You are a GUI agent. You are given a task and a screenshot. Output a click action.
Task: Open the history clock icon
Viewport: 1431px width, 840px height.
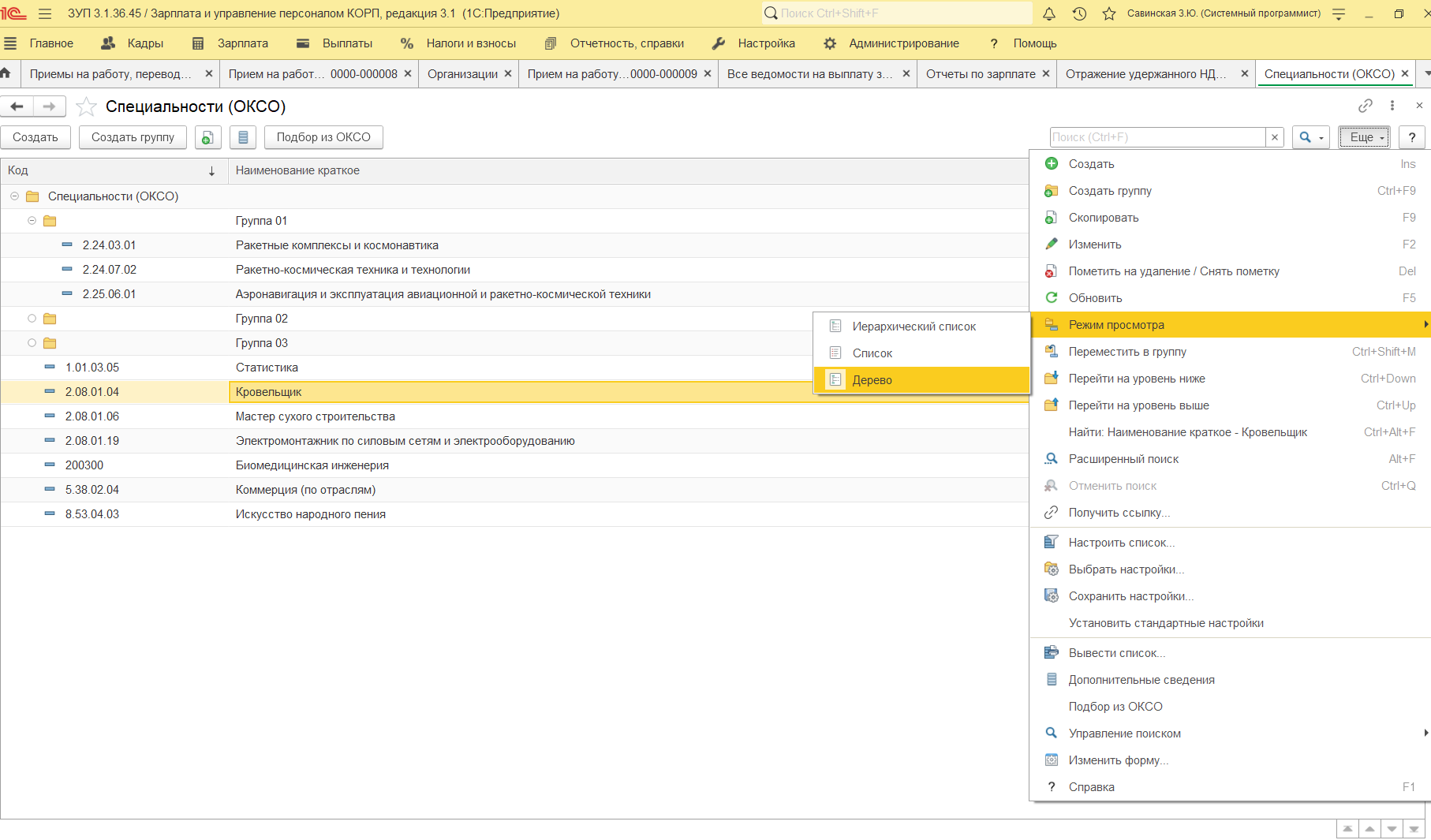coord(1079,13)
